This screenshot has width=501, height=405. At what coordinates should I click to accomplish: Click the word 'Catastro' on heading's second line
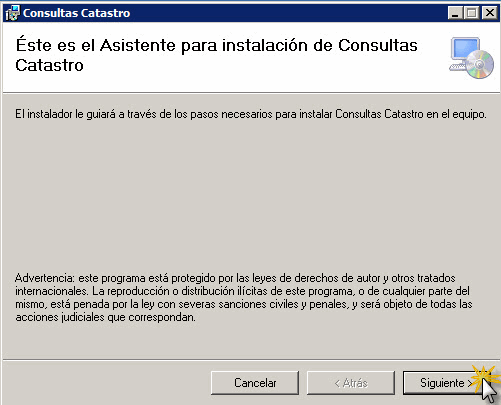click(49, 65)
